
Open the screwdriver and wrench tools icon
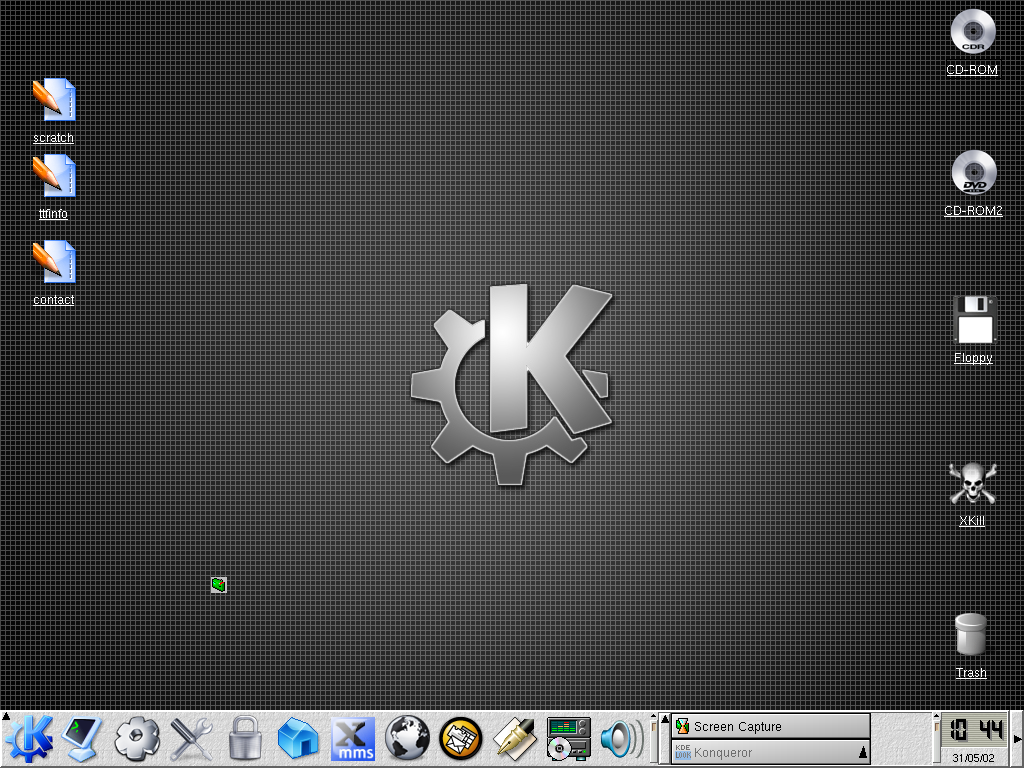[191, 739]
